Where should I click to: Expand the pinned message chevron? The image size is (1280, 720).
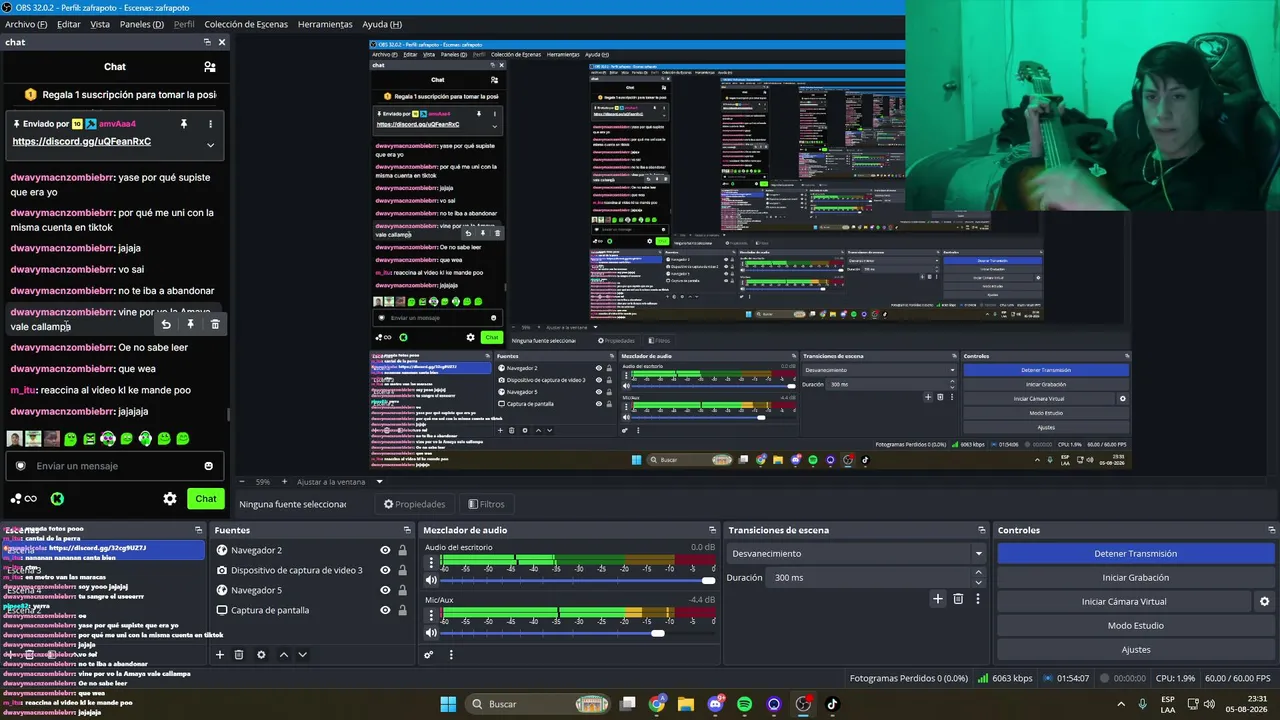[210, 144]
